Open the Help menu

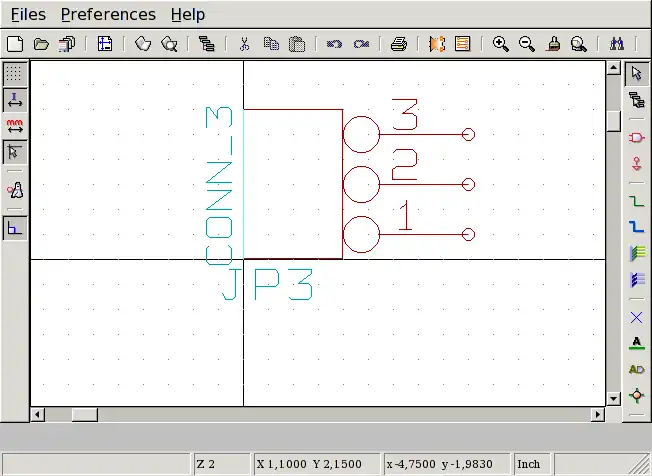coord(187,14)
